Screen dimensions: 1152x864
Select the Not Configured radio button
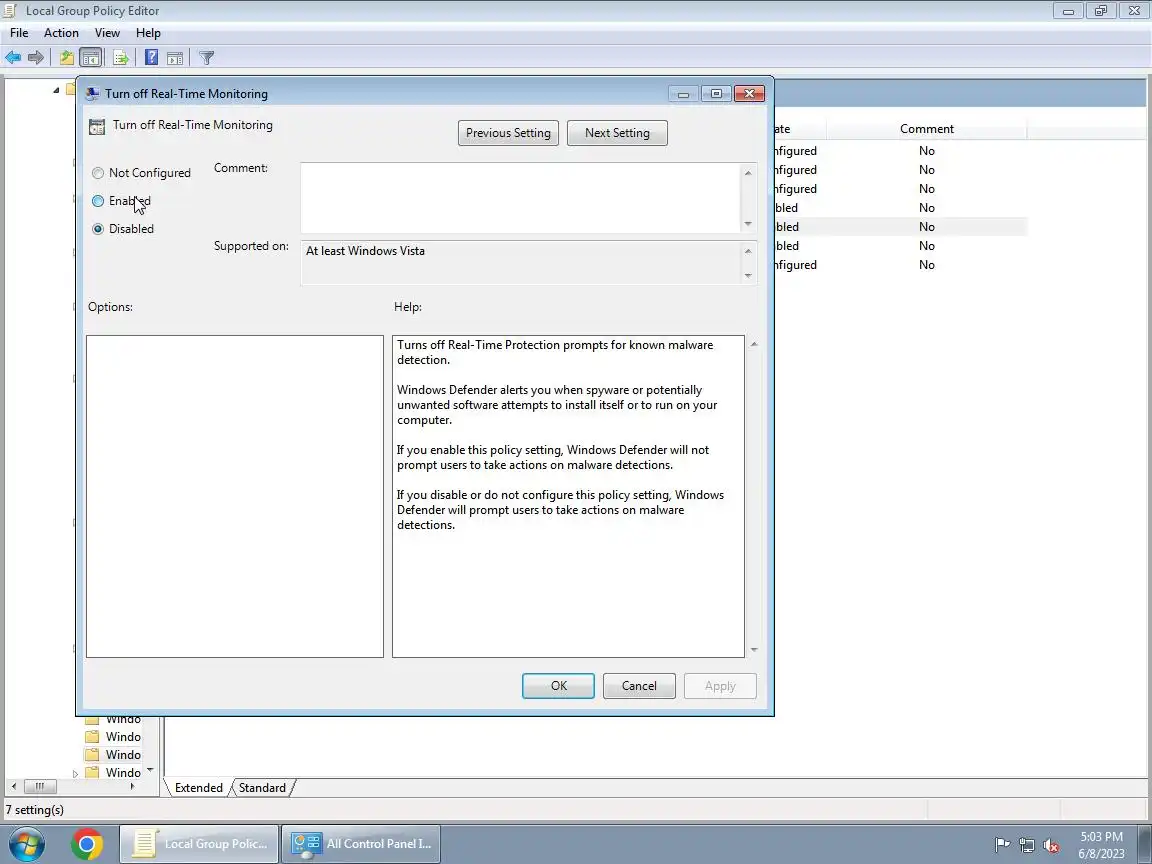coord(98,173)
